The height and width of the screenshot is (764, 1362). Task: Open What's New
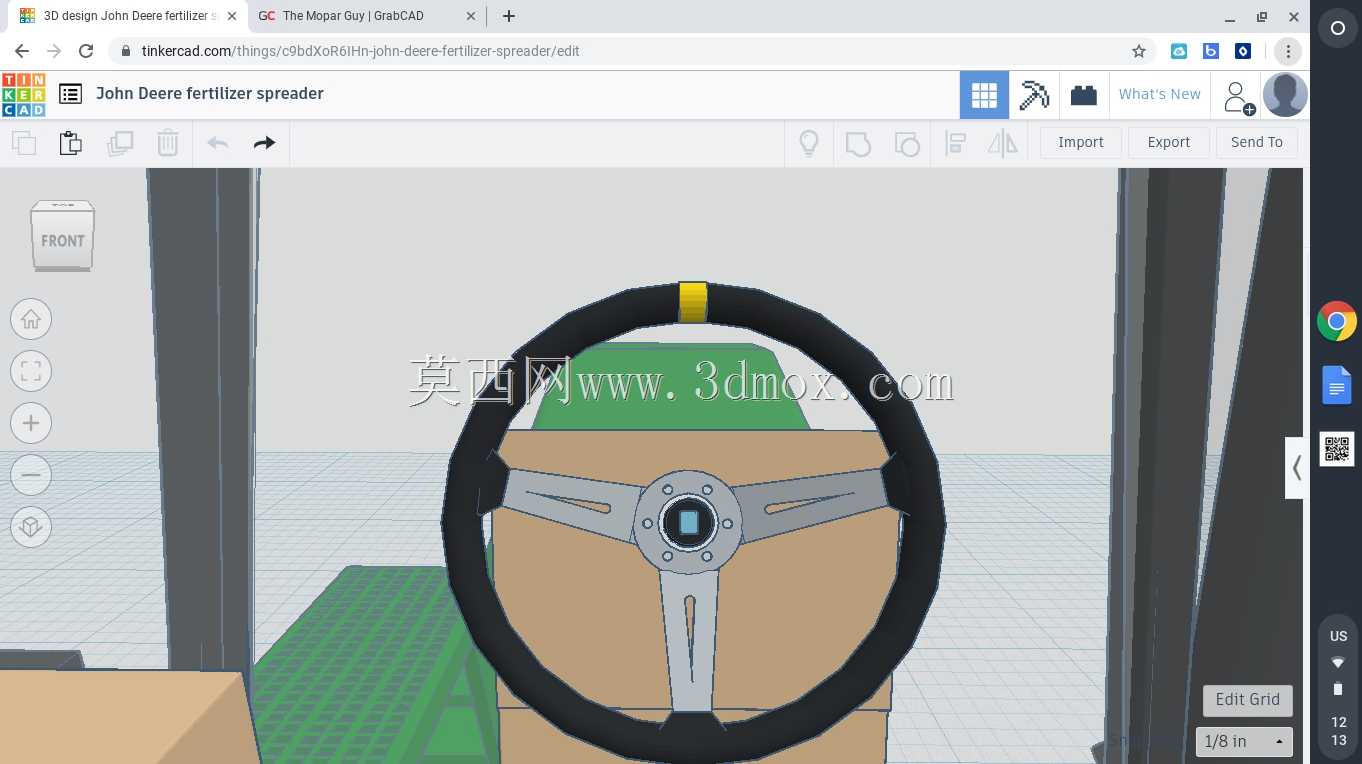(1160, 94)
